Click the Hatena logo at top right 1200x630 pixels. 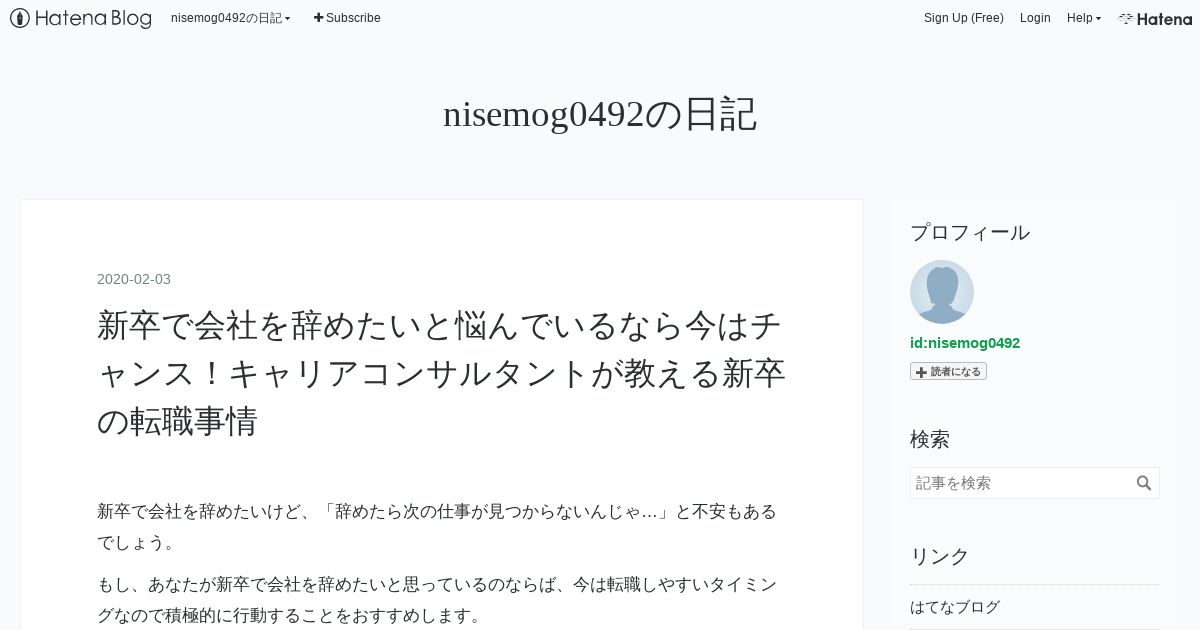1155,18
